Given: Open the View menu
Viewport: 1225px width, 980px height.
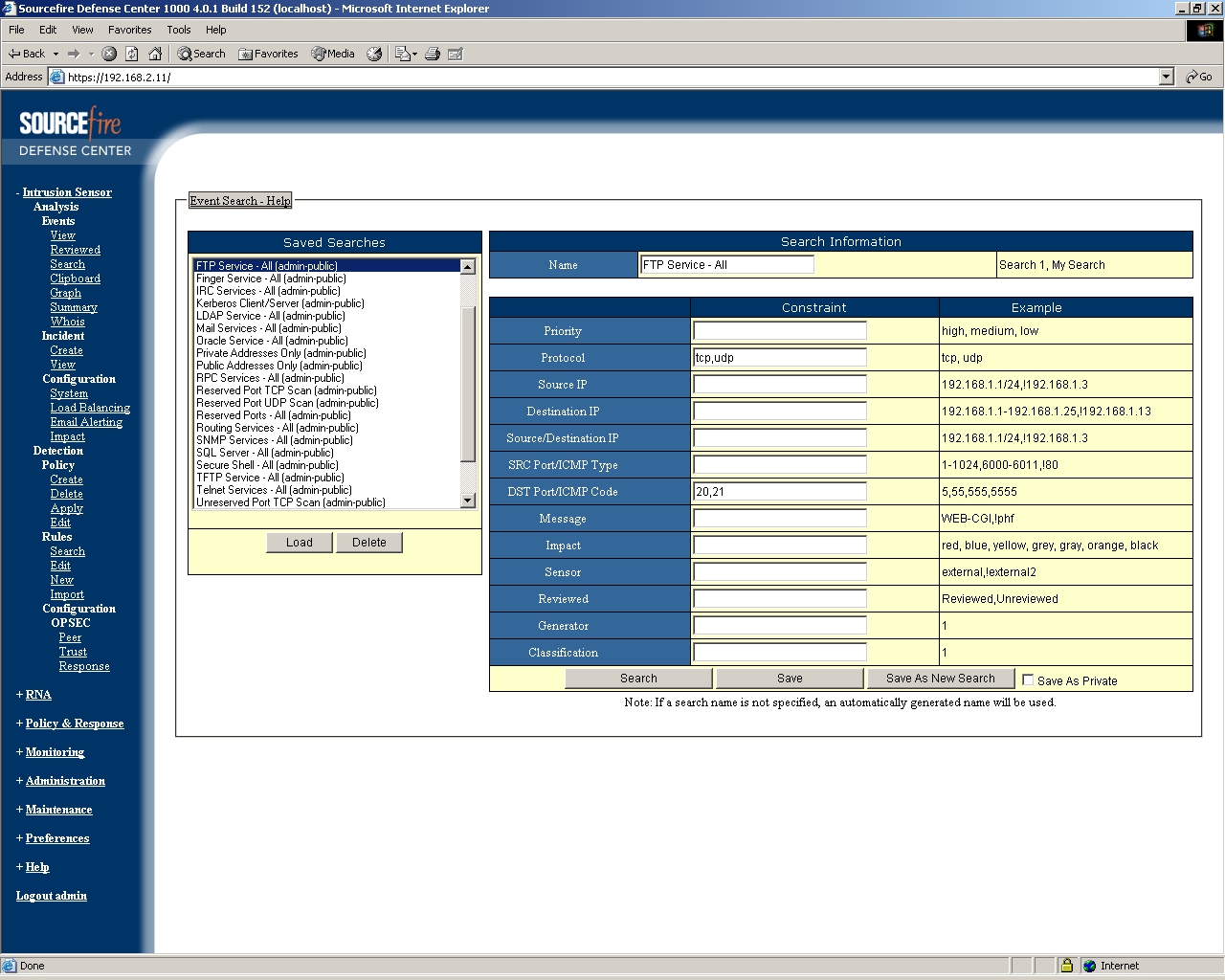Looking at the screenshot, I should point(82,30).
